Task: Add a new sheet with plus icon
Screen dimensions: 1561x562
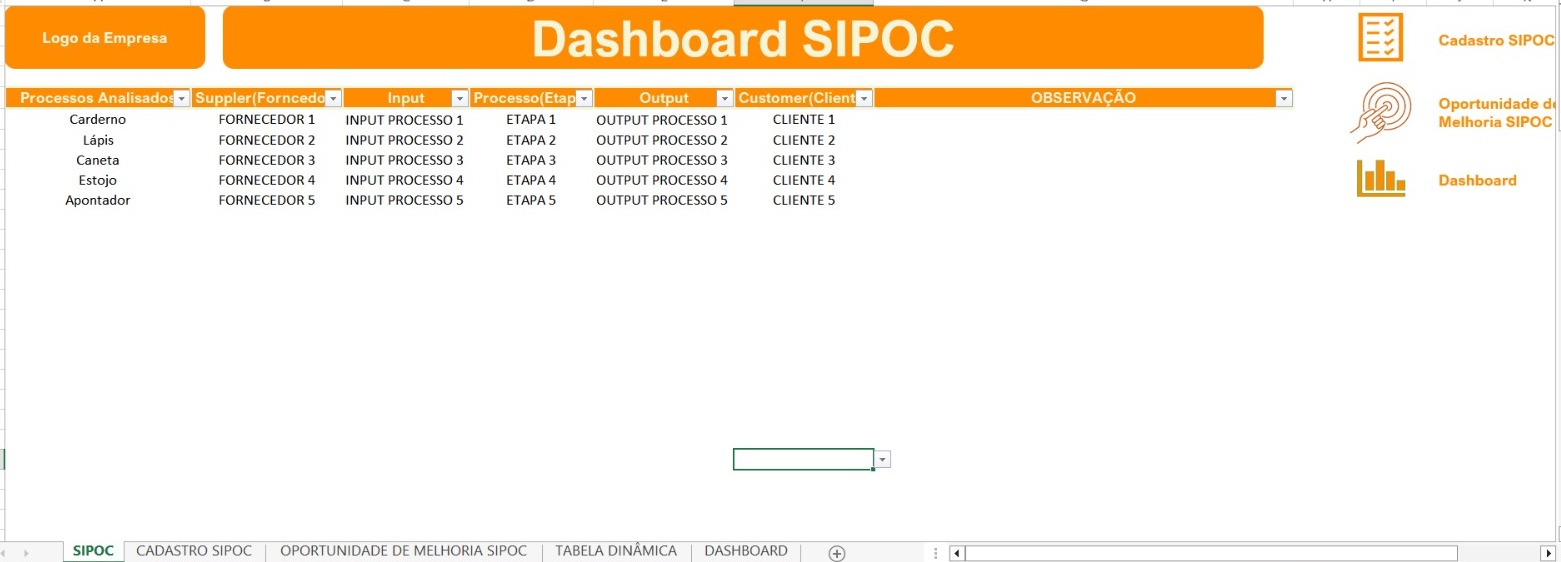Action: (837, 553)
